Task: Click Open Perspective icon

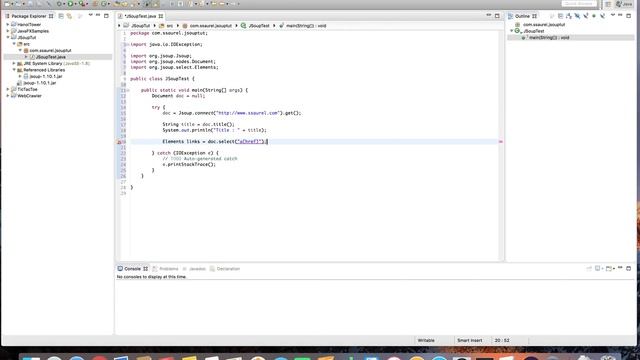Action: (x=608, y=4)
